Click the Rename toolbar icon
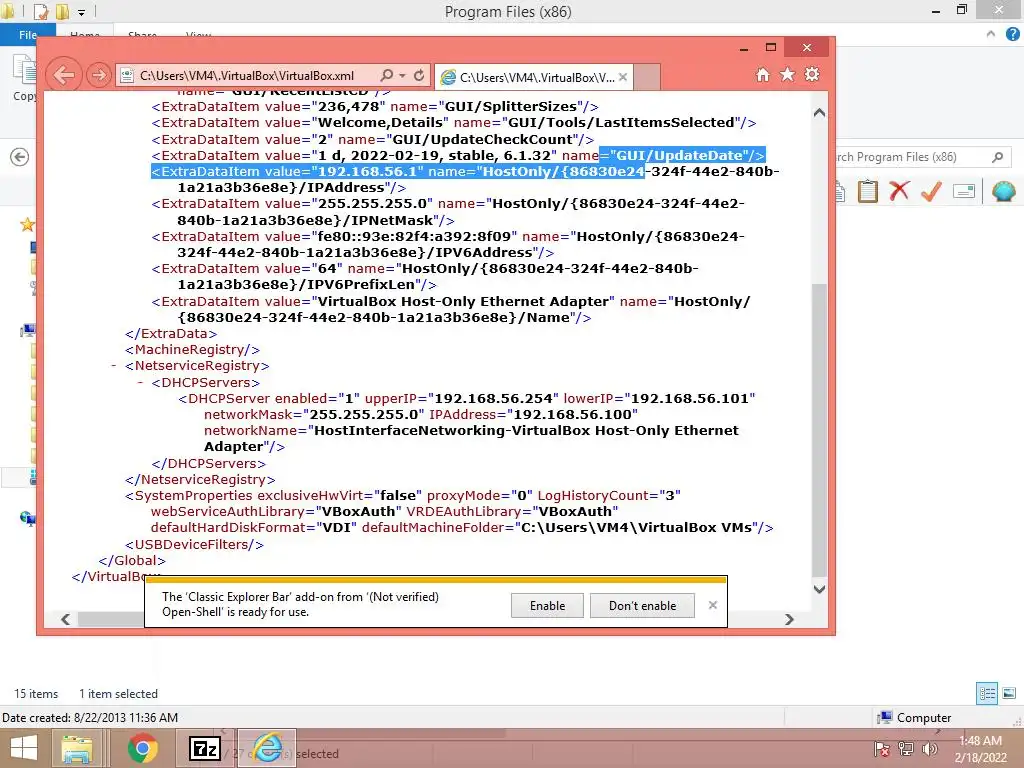 [964, 191]
